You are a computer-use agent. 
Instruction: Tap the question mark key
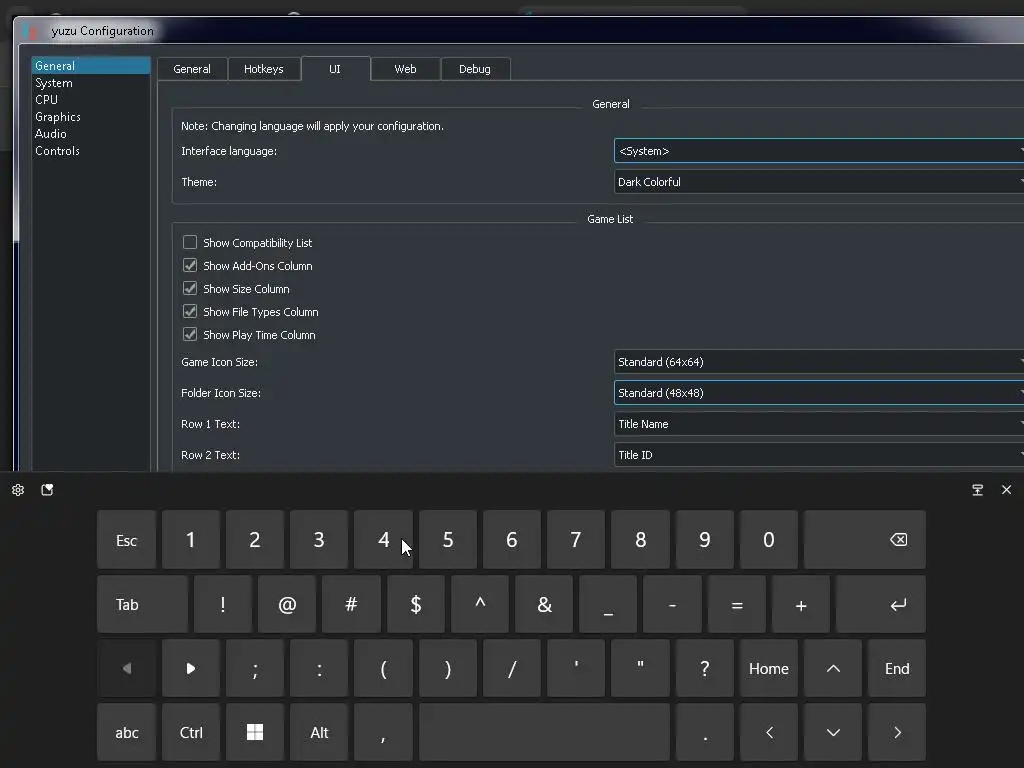click(x=704, y=668)
